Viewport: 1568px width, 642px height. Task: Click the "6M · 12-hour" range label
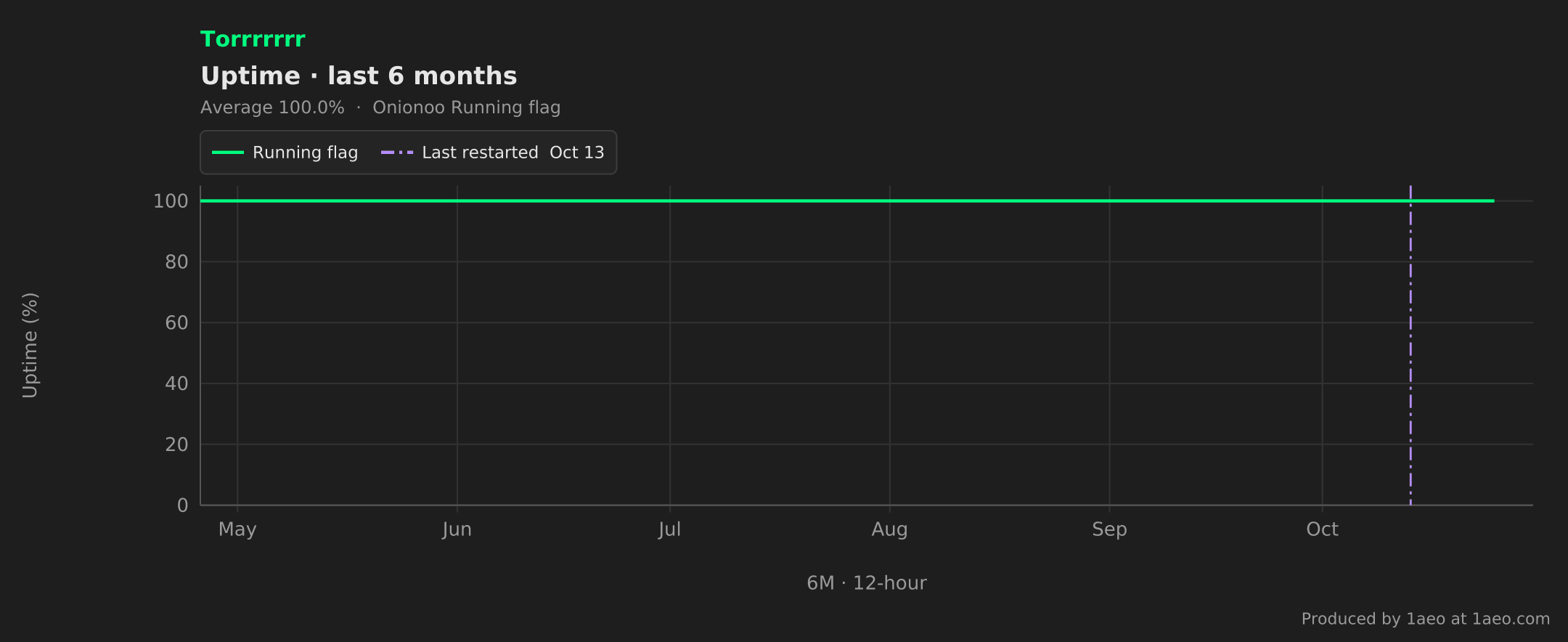tap(867, 583)
